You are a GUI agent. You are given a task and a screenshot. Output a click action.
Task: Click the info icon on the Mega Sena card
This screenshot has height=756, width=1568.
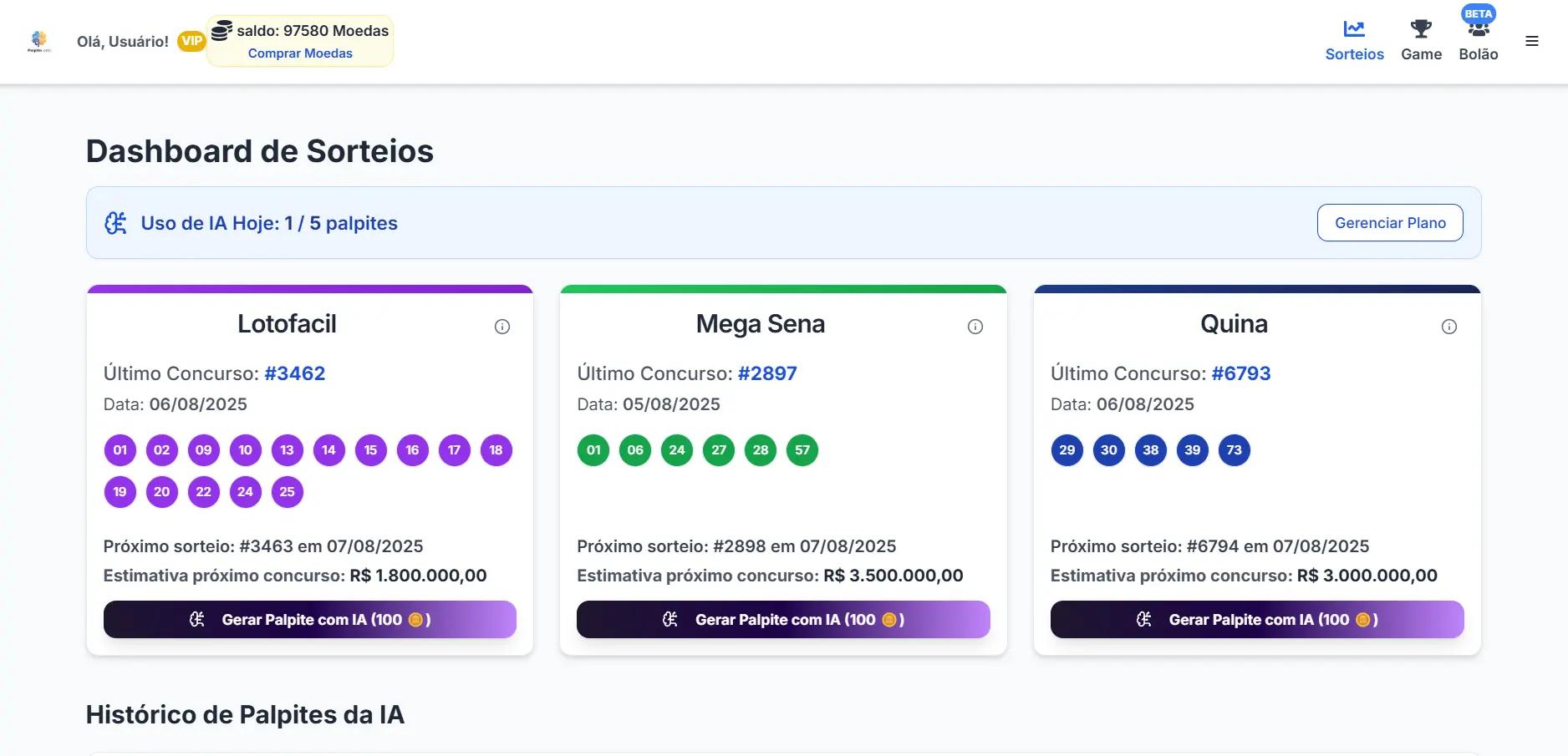click(975, 327)
